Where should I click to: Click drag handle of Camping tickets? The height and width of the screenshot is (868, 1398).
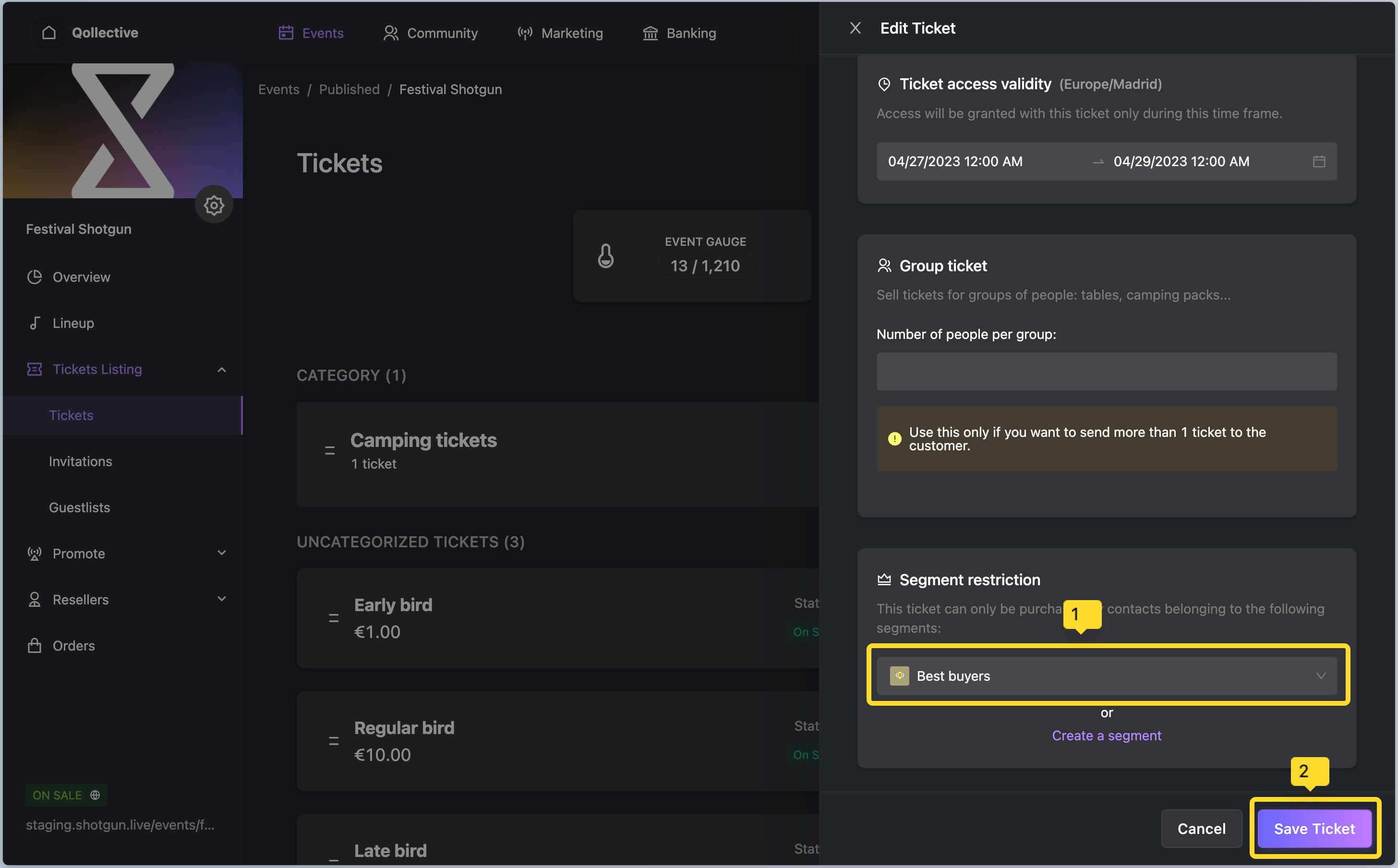(x=330, y=451)
